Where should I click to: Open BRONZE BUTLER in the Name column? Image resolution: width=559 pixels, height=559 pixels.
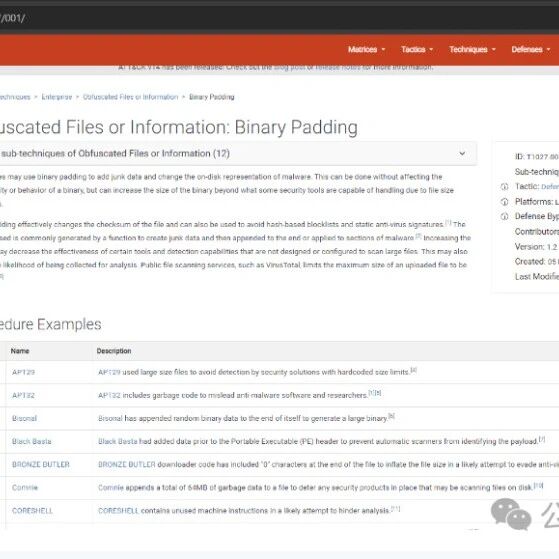[x=41, y=465]
